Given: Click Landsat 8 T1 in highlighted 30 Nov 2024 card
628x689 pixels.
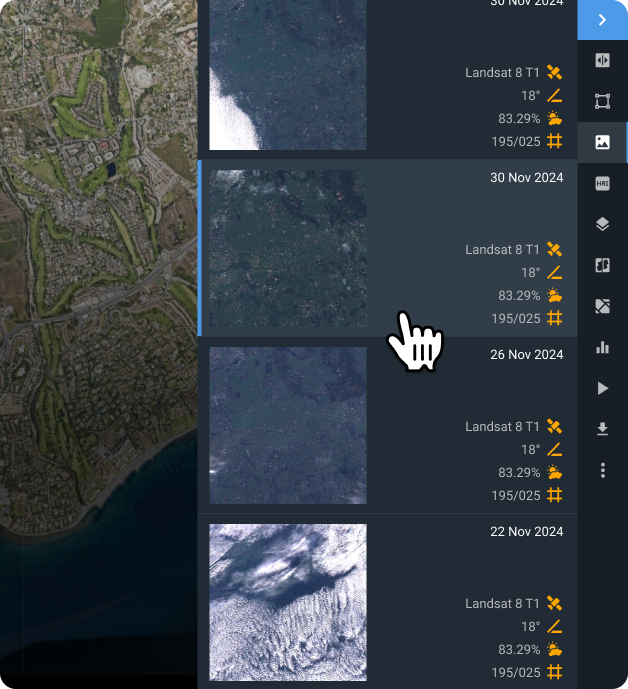Looking at the screenshot, I should (502, 250).
